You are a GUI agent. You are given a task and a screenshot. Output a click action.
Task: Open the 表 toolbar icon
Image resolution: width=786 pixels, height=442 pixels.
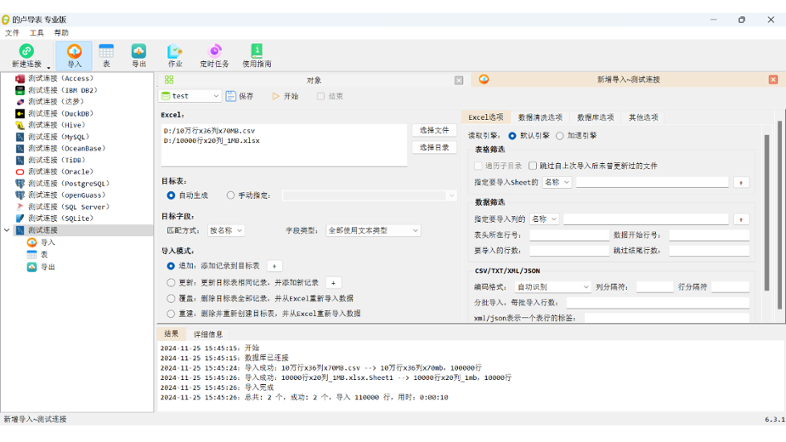click(106, 51)
